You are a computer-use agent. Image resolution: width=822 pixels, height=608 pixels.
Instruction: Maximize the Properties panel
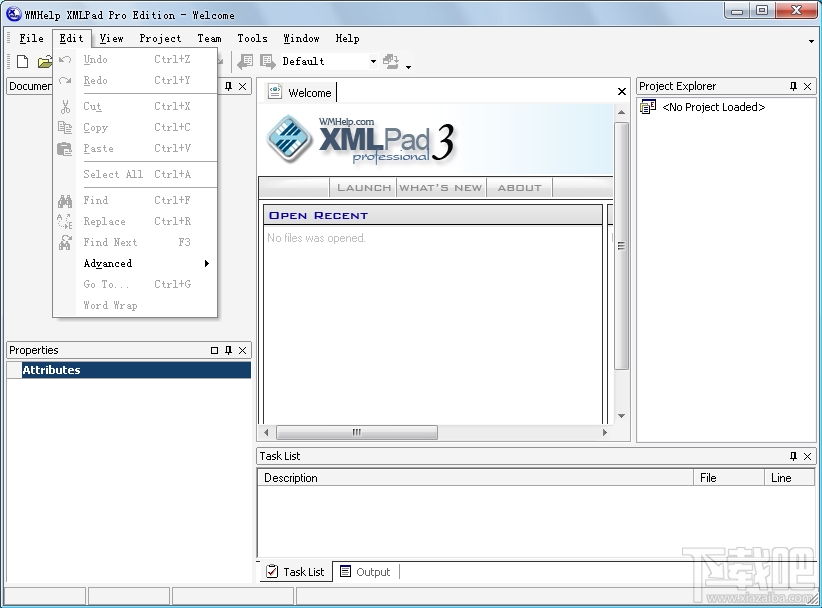pos(214,350)
